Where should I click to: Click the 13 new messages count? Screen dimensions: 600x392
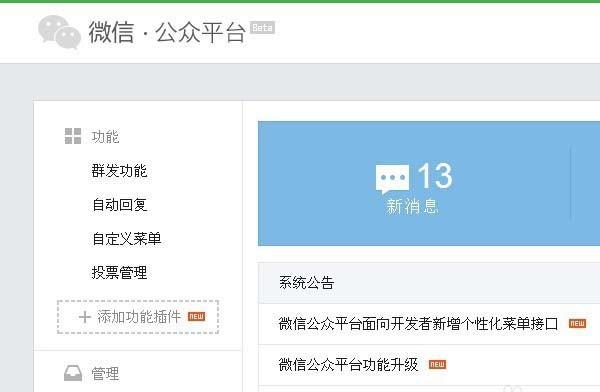tap(435, 175)
